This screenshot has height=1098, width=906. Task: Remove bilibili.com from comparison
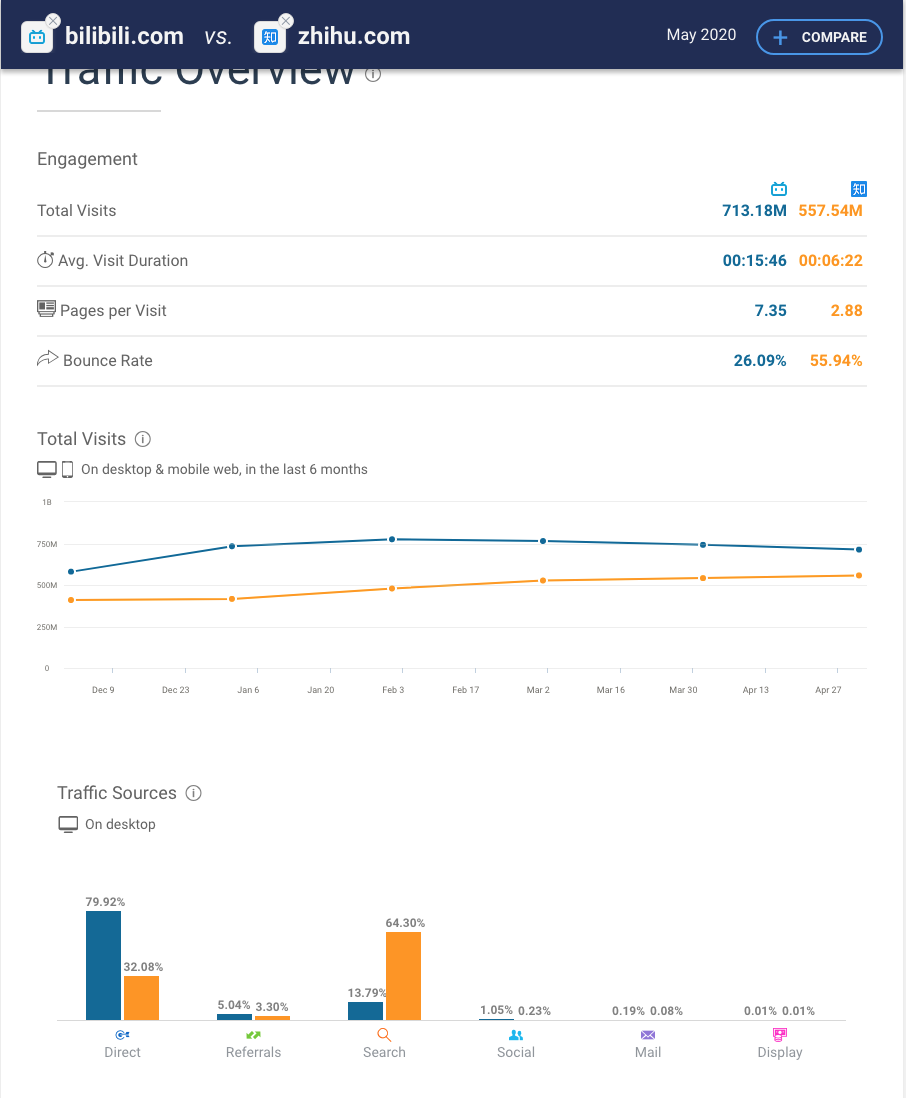pyautogui.click(x=53, y=21)
